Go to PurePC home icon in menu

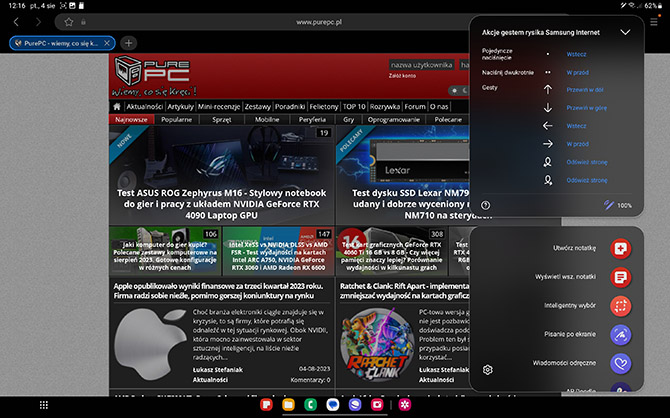(x=117, y=106)
